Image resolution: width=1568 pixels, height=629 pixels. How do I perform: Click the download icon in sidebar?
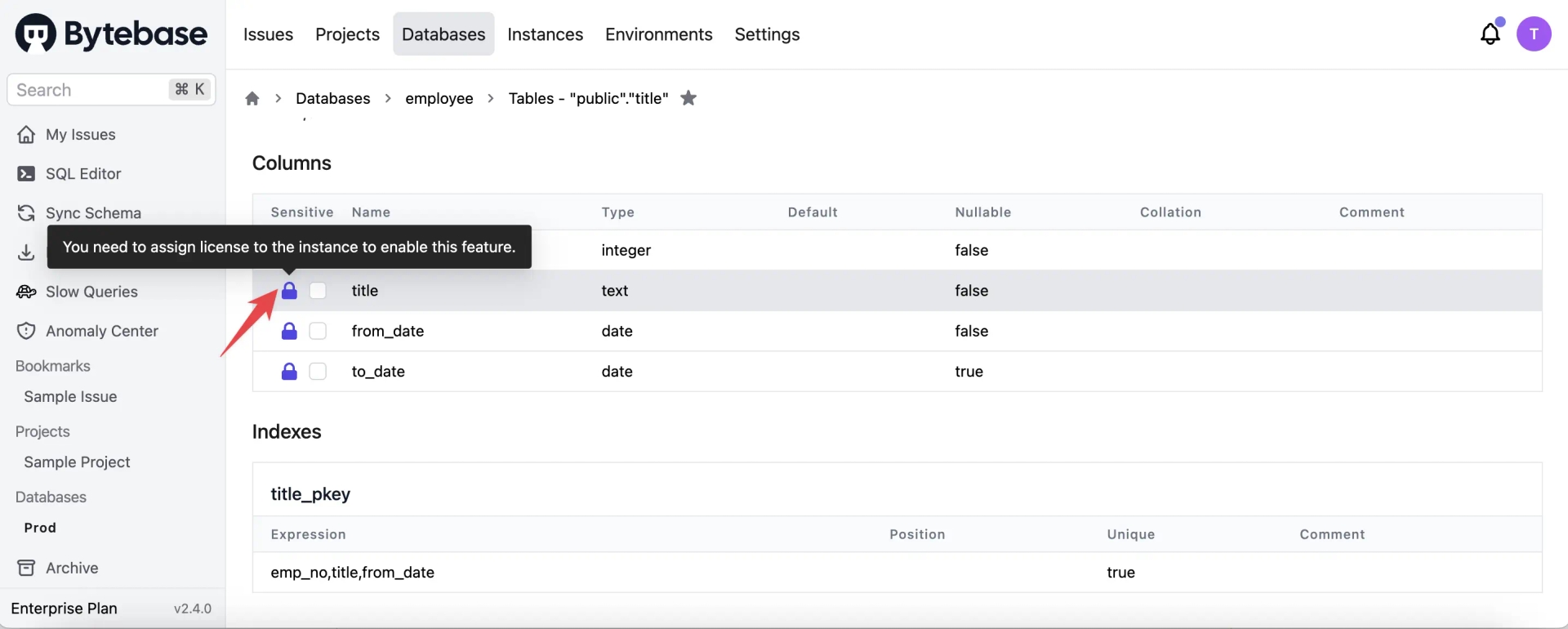(x=26, y=252)
